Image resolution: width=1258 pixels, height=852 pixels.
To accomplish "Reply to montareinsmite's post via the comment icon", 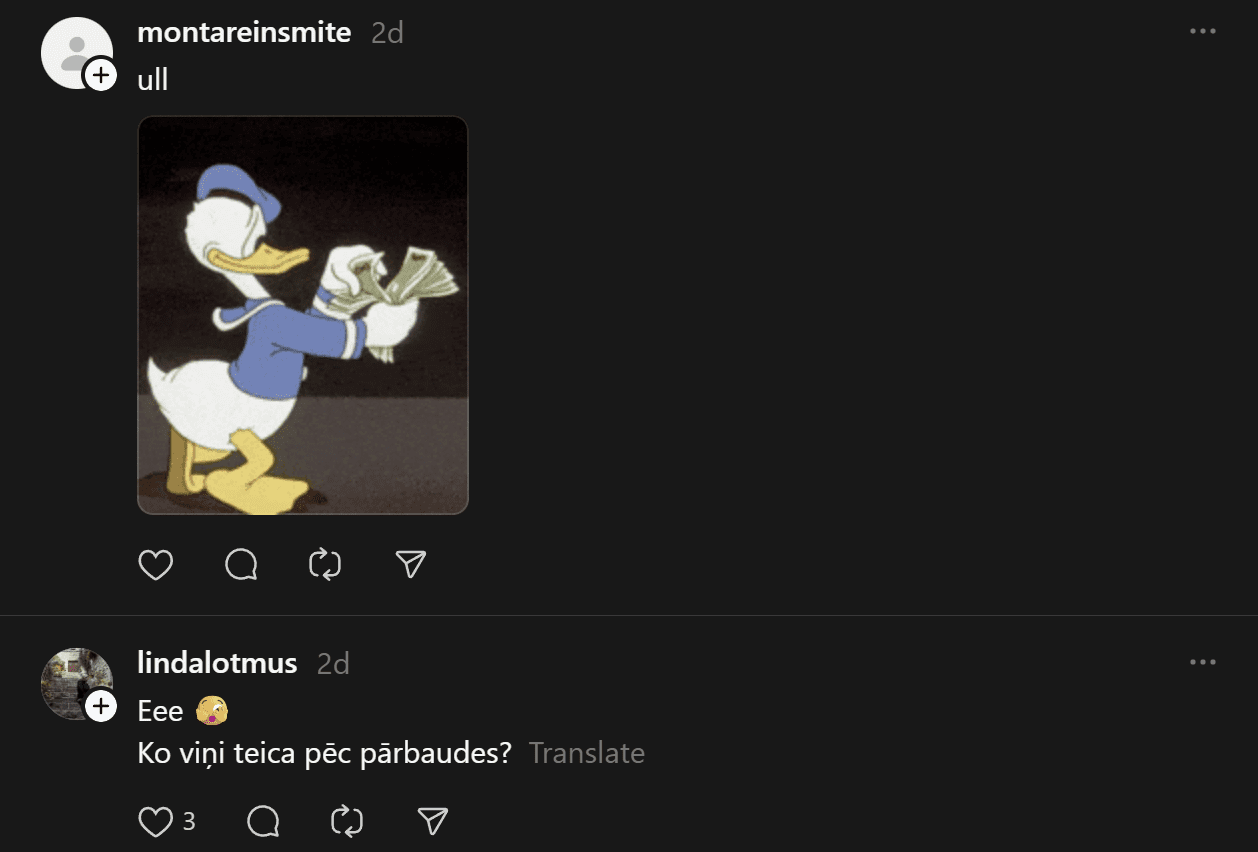I will click(241, 565).
